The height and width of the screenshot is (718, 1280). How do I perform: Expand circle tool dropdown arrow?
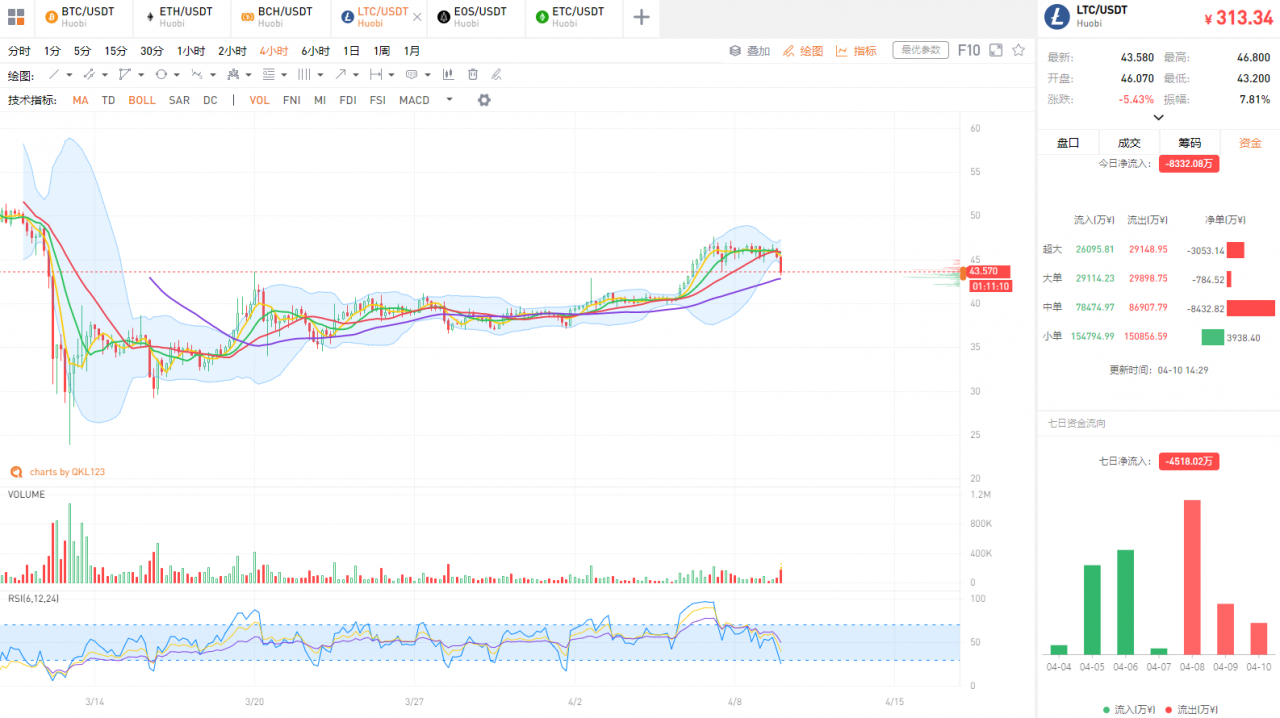click(x=177, y=74)
